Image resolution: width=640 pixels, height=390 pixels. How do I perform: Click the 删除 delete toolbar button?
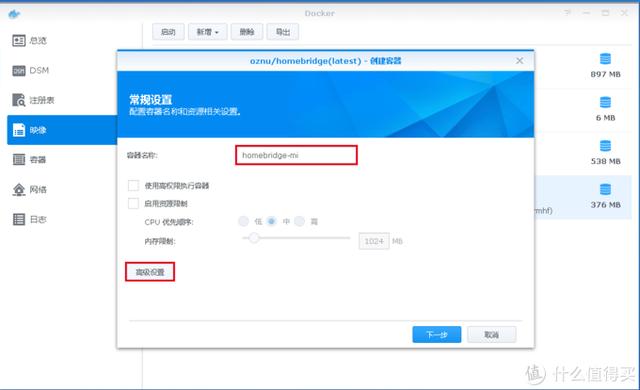[x=247, y=32]
